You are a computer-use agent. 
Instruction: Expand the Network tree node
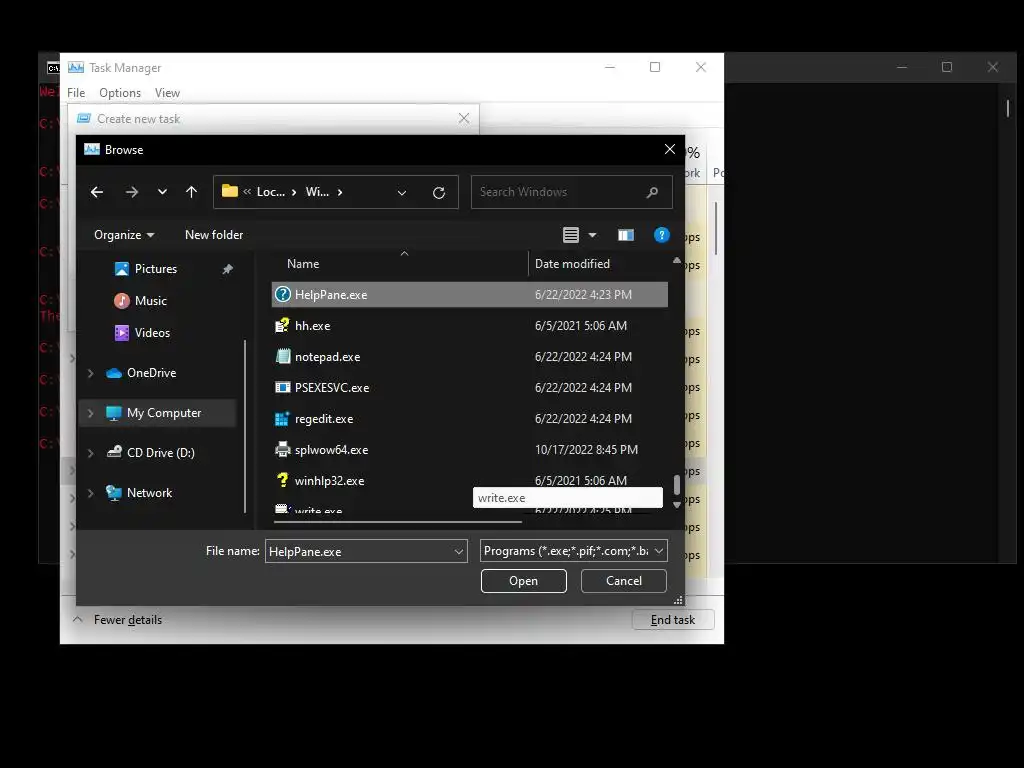click(x=91, y=493)
